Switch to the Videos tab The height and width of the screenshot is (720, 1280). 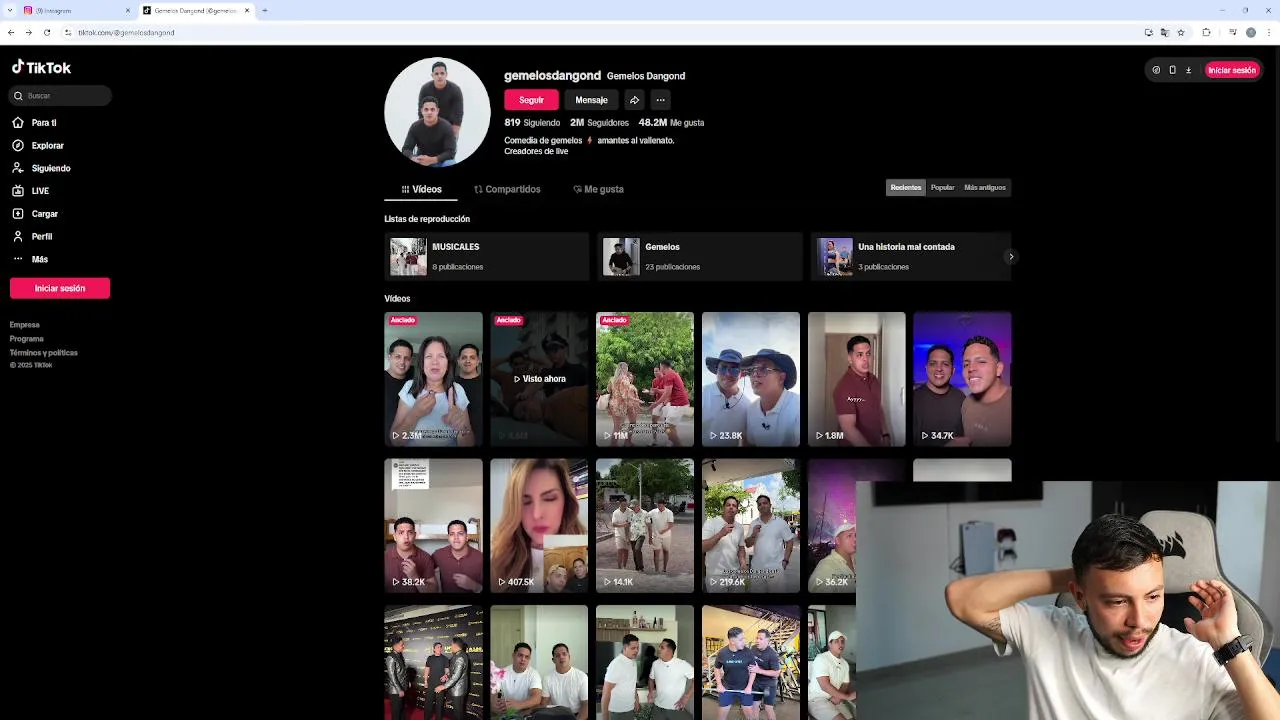pyautogui.click(x=421, y=189)
